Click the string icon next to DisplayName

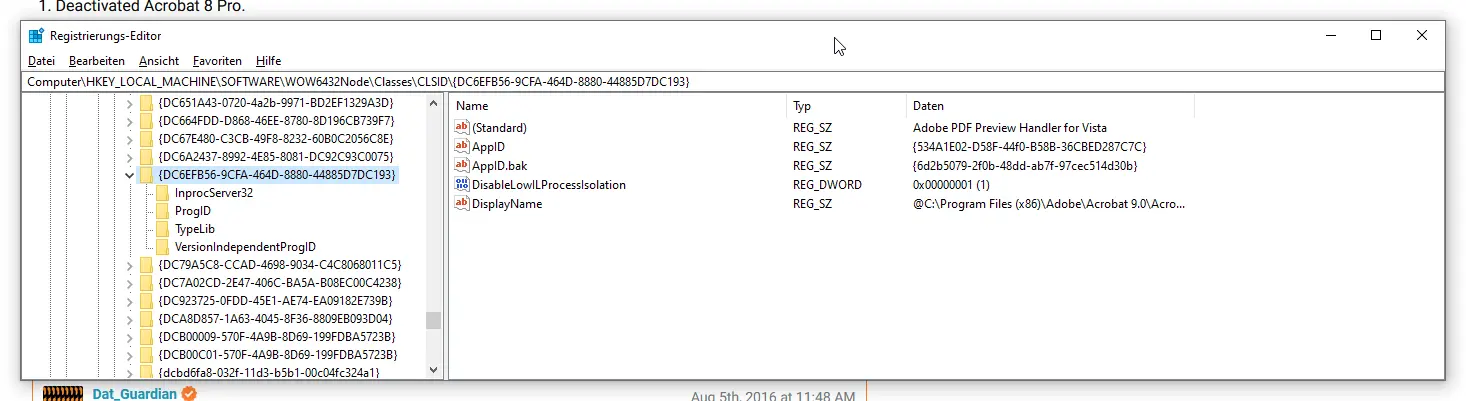tap(461, 204)
